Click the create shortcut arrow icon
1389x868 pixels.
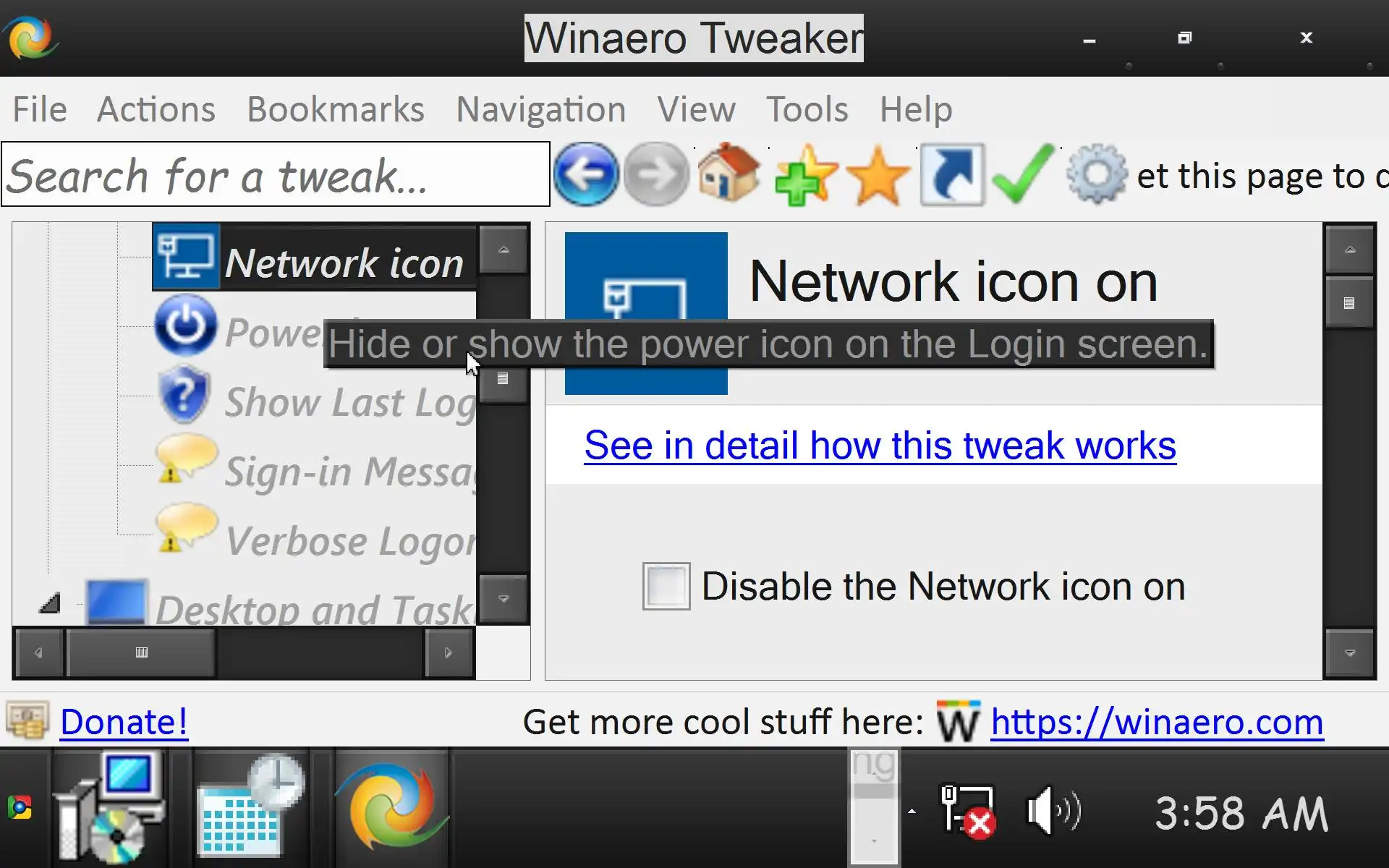click(x=951, y=175)
